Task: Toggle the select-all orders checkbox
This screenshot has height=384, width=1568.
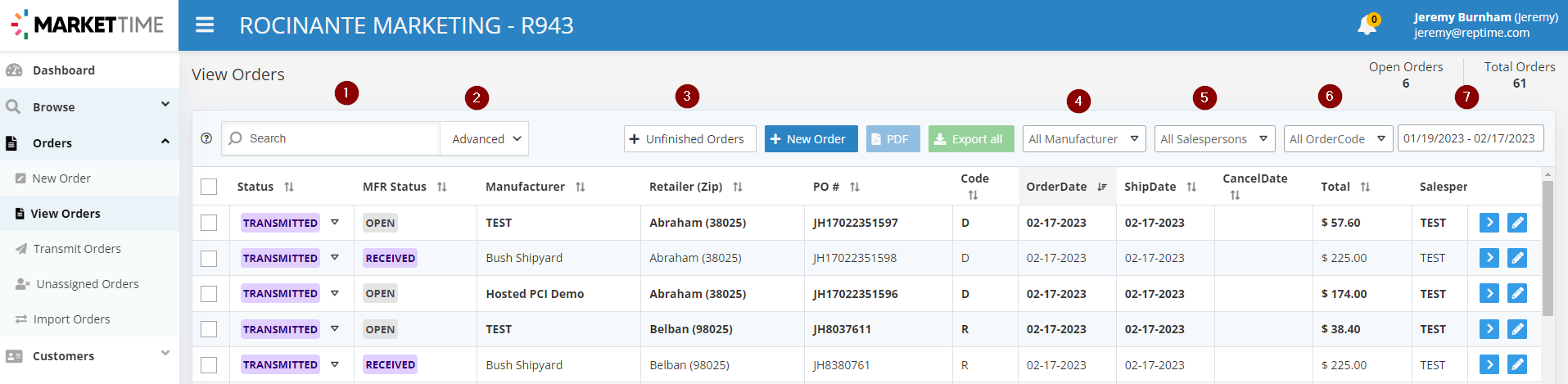Action: click(x=209, y=187)
